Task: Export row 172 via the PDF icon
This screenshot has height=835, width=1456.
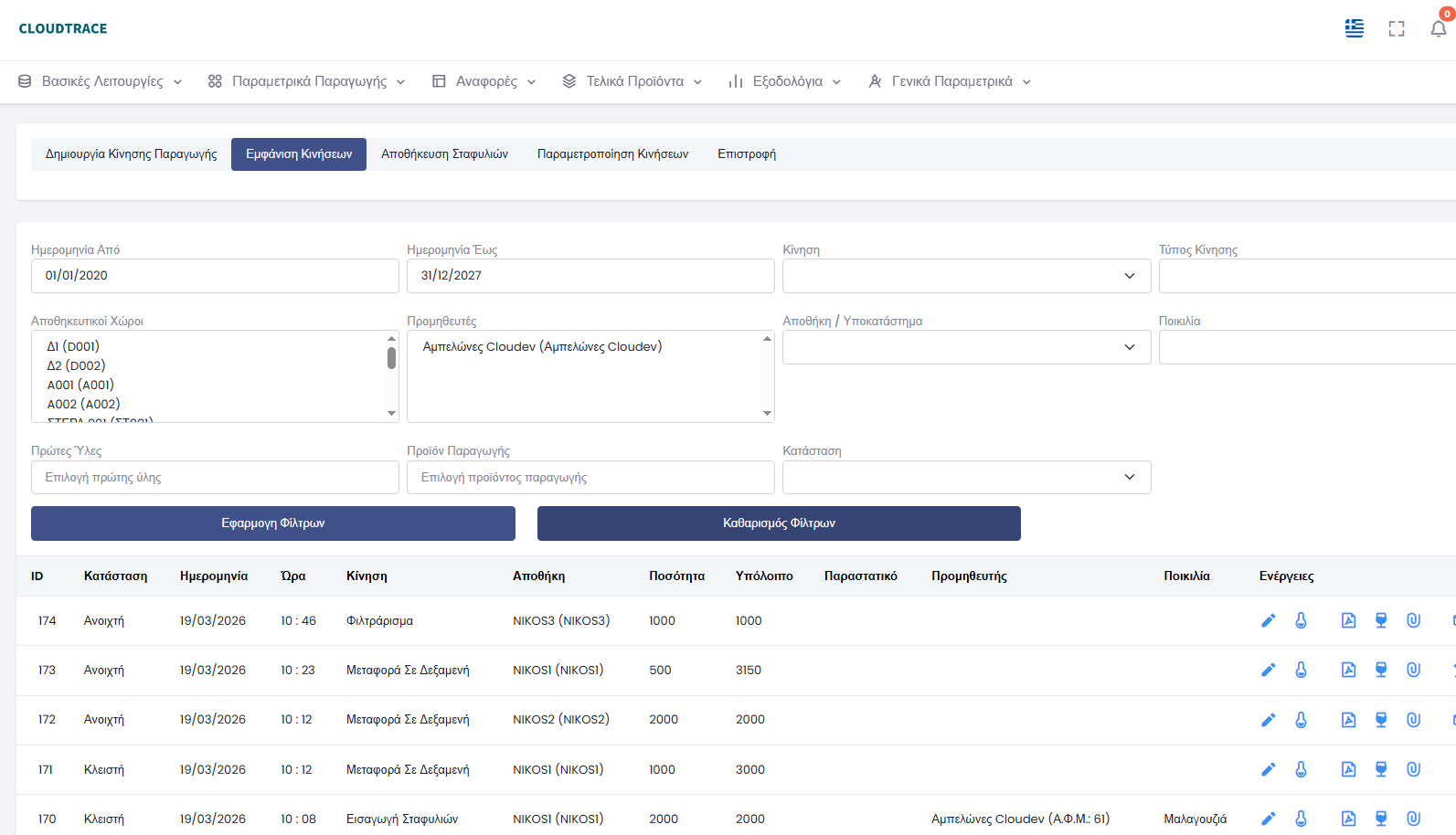Action: 1348,720
